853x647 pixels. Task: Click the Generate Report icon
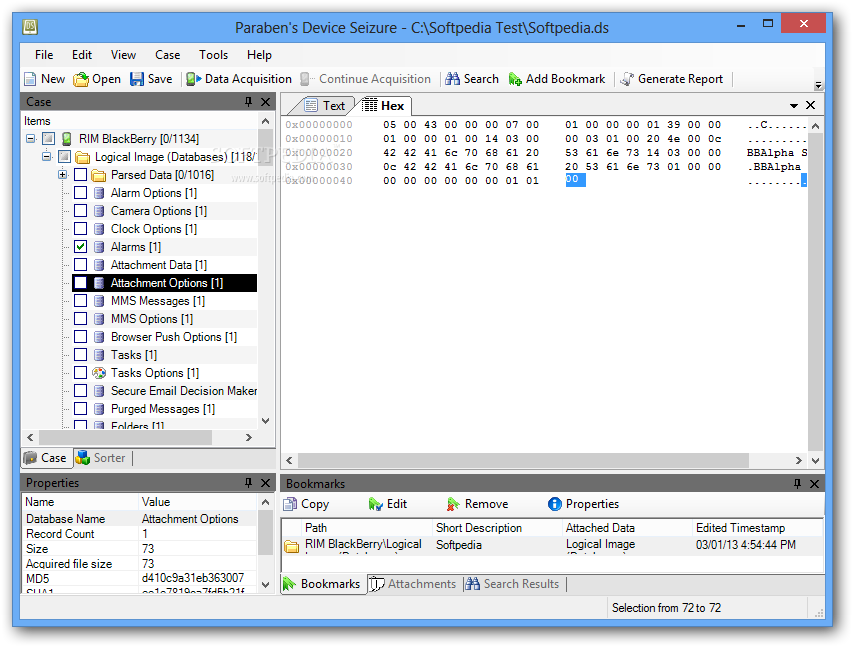click(627, 79)
